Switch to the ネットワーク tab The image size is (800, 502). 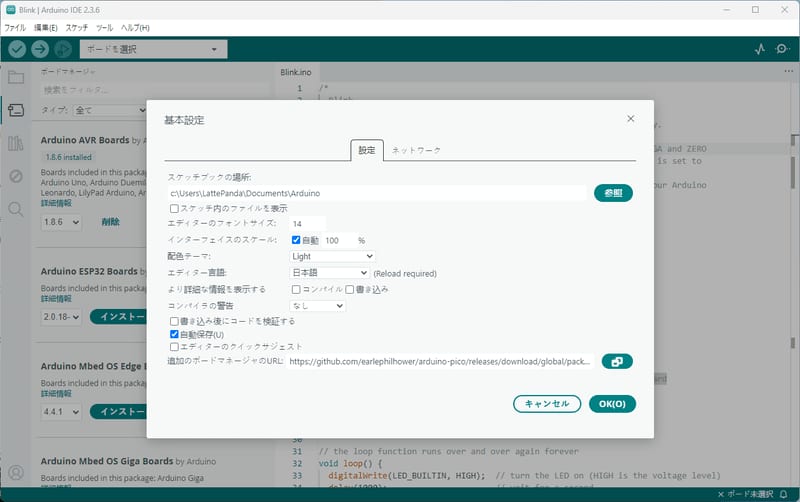(415, 150)
